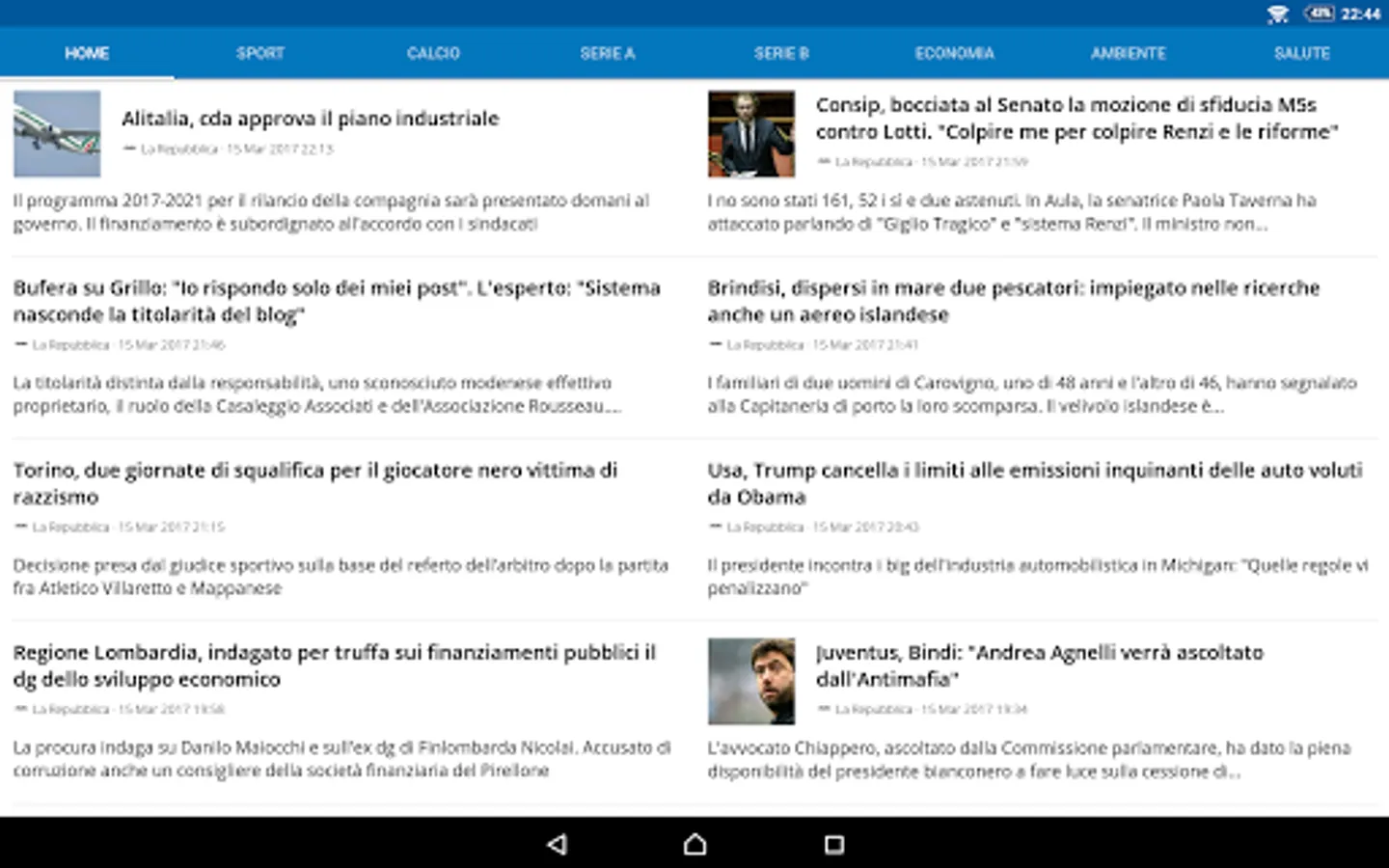Tap the battery indicator in status bar

click(x=1319, y=14)
